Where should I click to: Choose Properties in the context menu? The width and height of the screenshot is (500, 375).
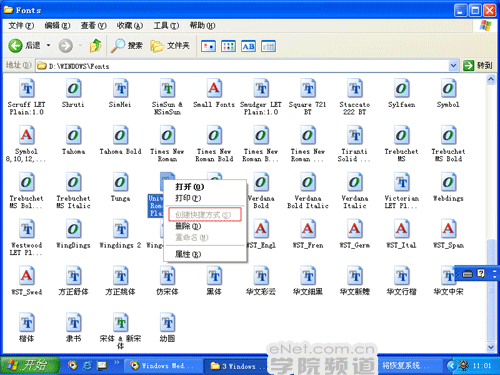(x=205, y=254)
